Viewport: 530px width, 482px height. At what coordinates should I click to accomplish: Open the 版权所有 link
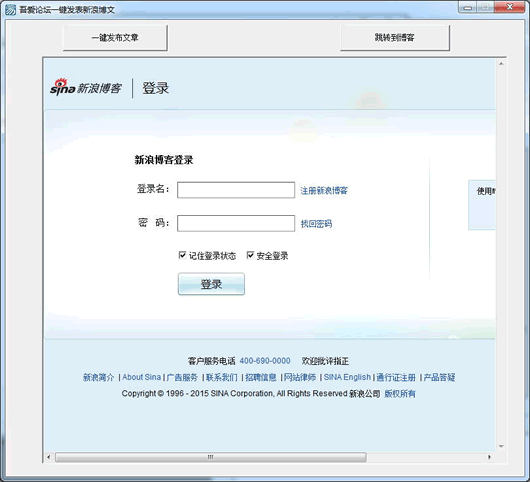[400, 393]
